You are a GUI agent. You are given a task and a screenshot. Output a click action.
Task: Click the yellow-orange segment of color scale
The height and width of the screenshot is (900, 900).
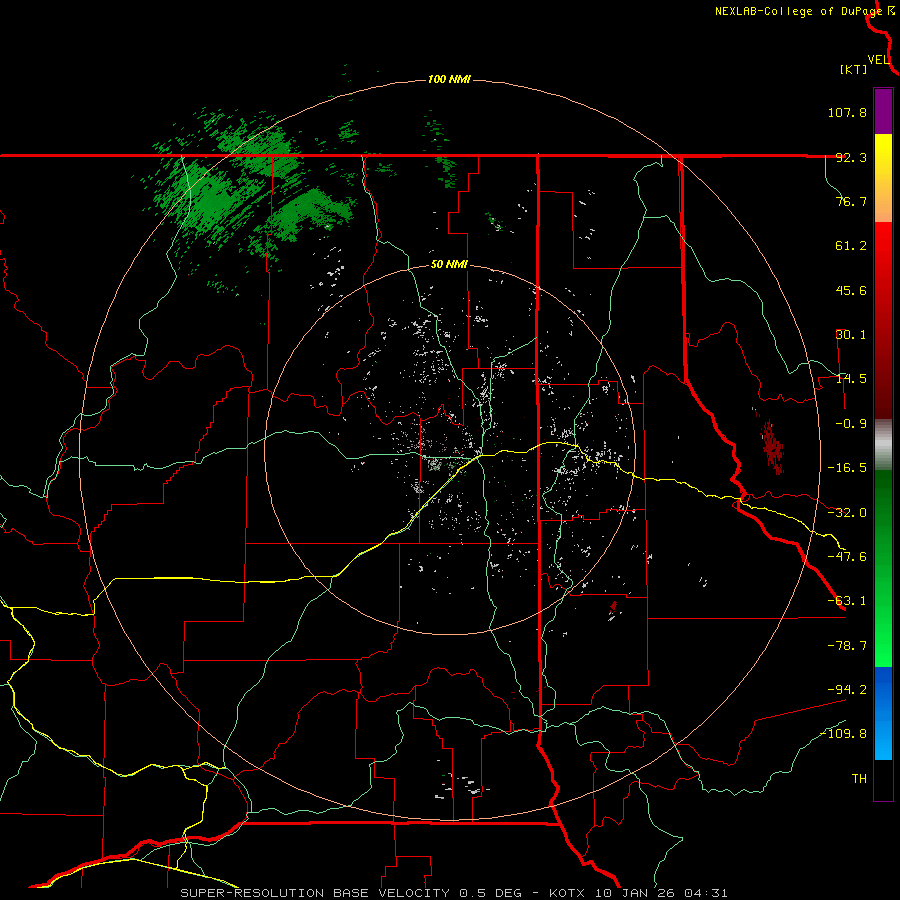pyautogui.click(x=883, y=178)
